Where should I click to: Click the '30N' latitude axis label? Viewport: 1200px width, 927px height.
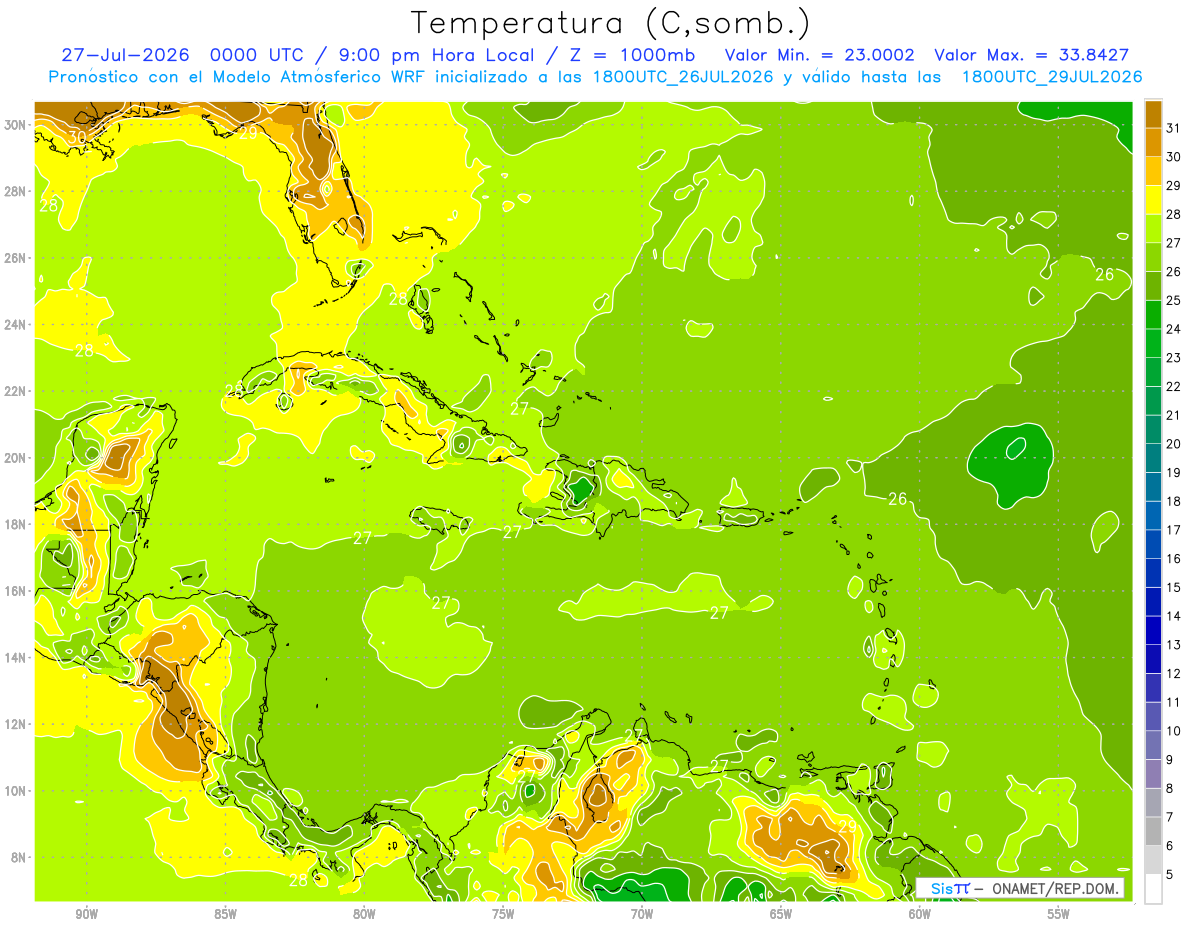pyautogui.click(x=16, y=125)
